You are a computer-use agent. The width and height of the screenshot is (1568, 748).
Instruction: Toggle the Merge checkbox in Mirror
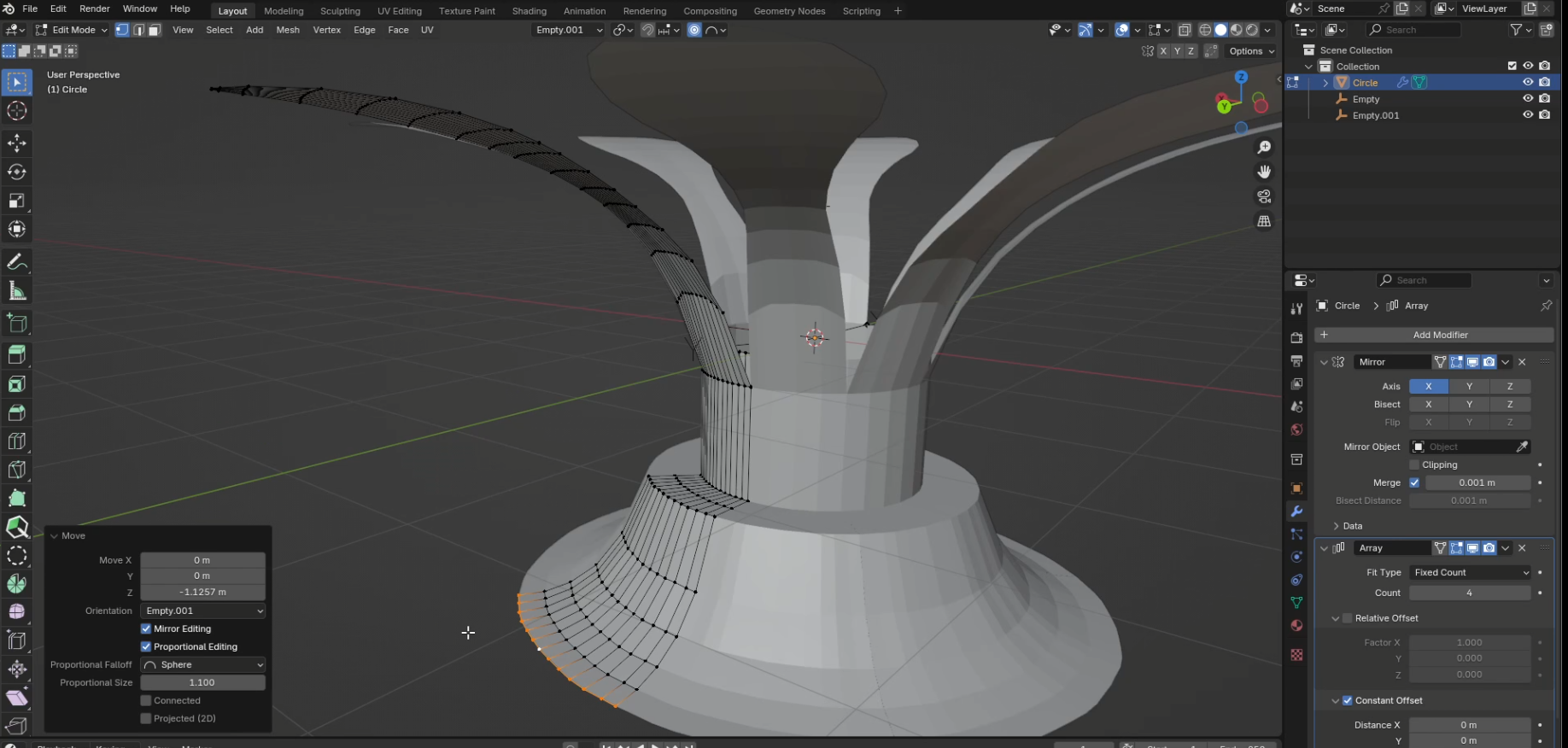pos(1414,482)
